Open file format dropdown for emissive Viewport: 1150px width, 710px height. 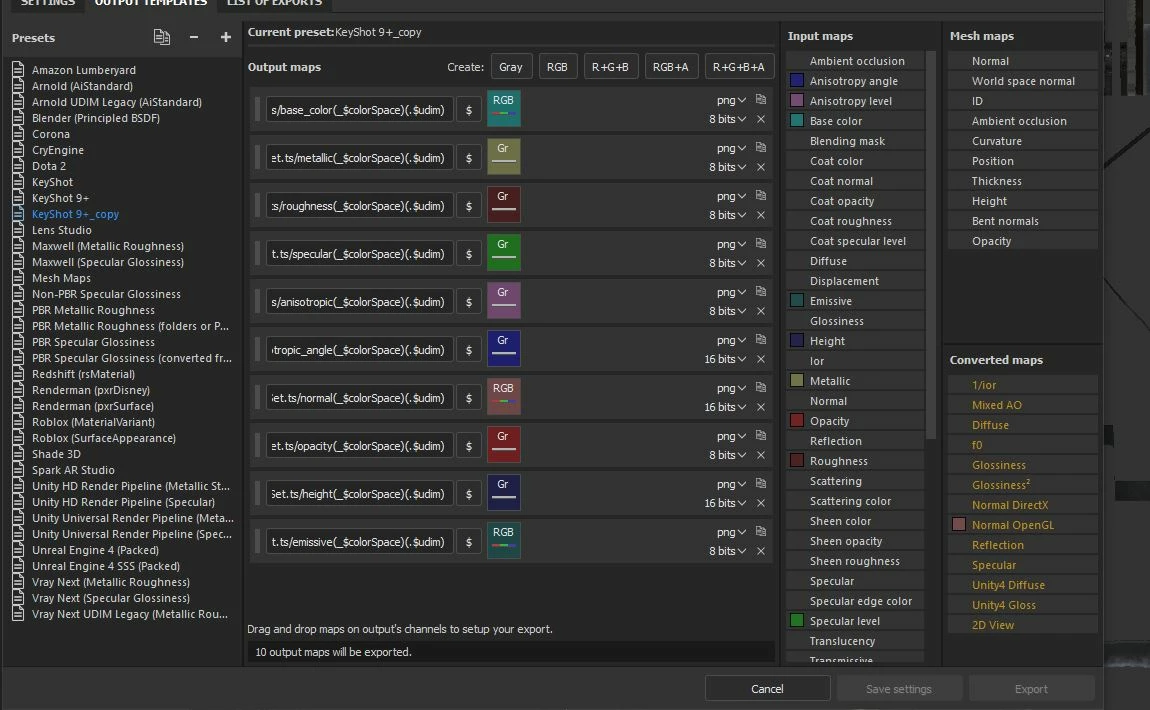731,532
